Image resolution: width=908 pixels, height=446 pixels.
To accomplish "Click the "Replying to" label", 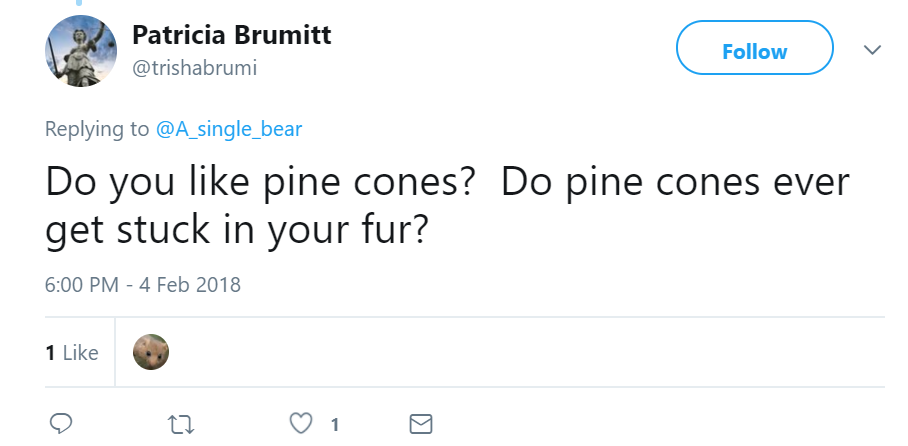I will 97,129.
